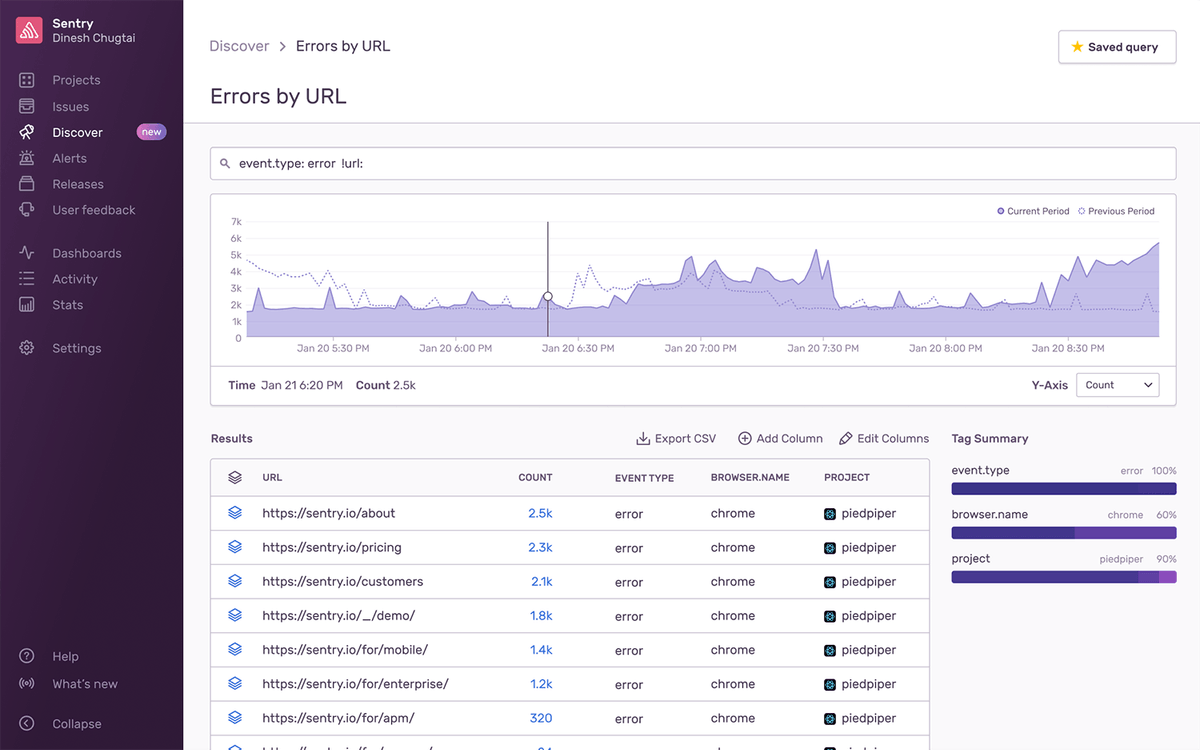Click the Export CSV download icon
Viewport: 1200px width, 750px height.
pos(643,438)
